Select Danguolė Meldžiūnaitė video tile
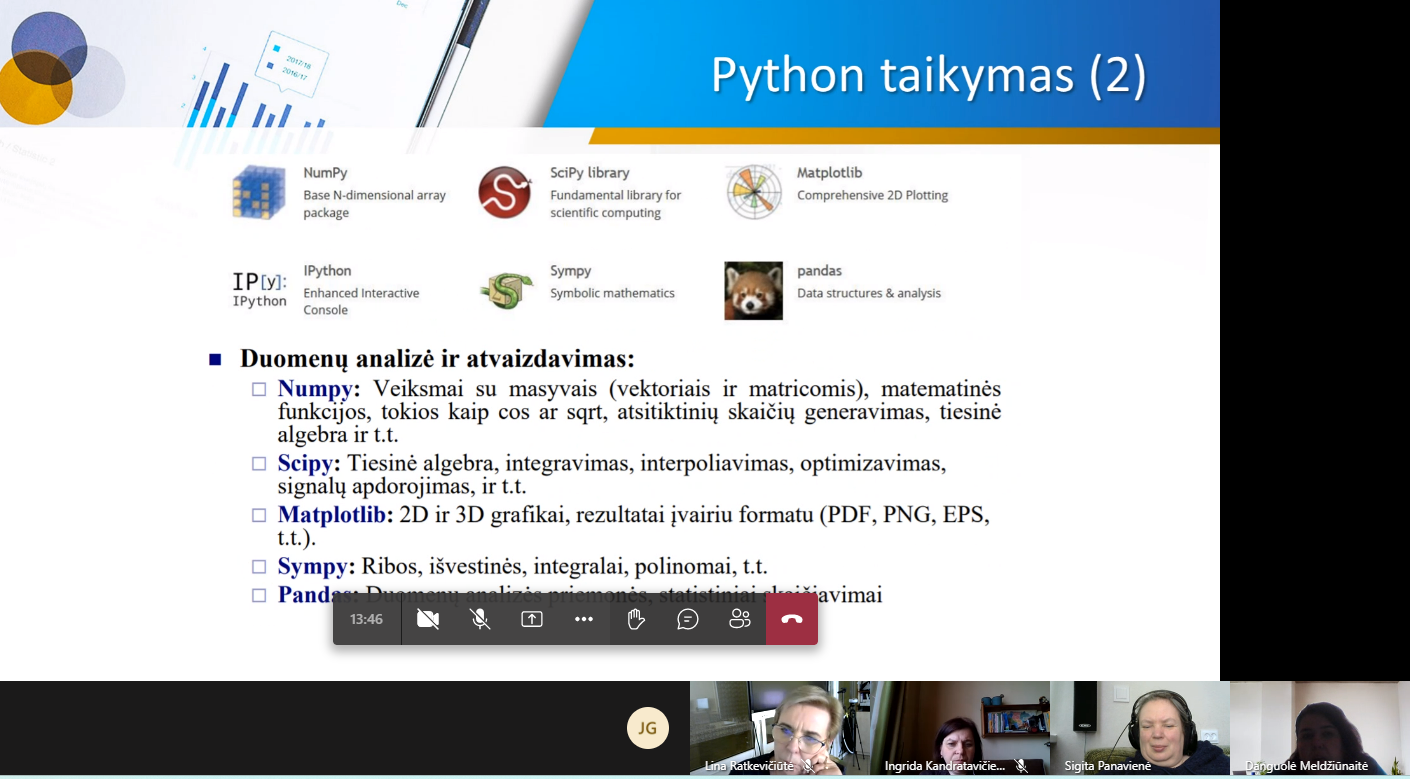 point(1320,728)
